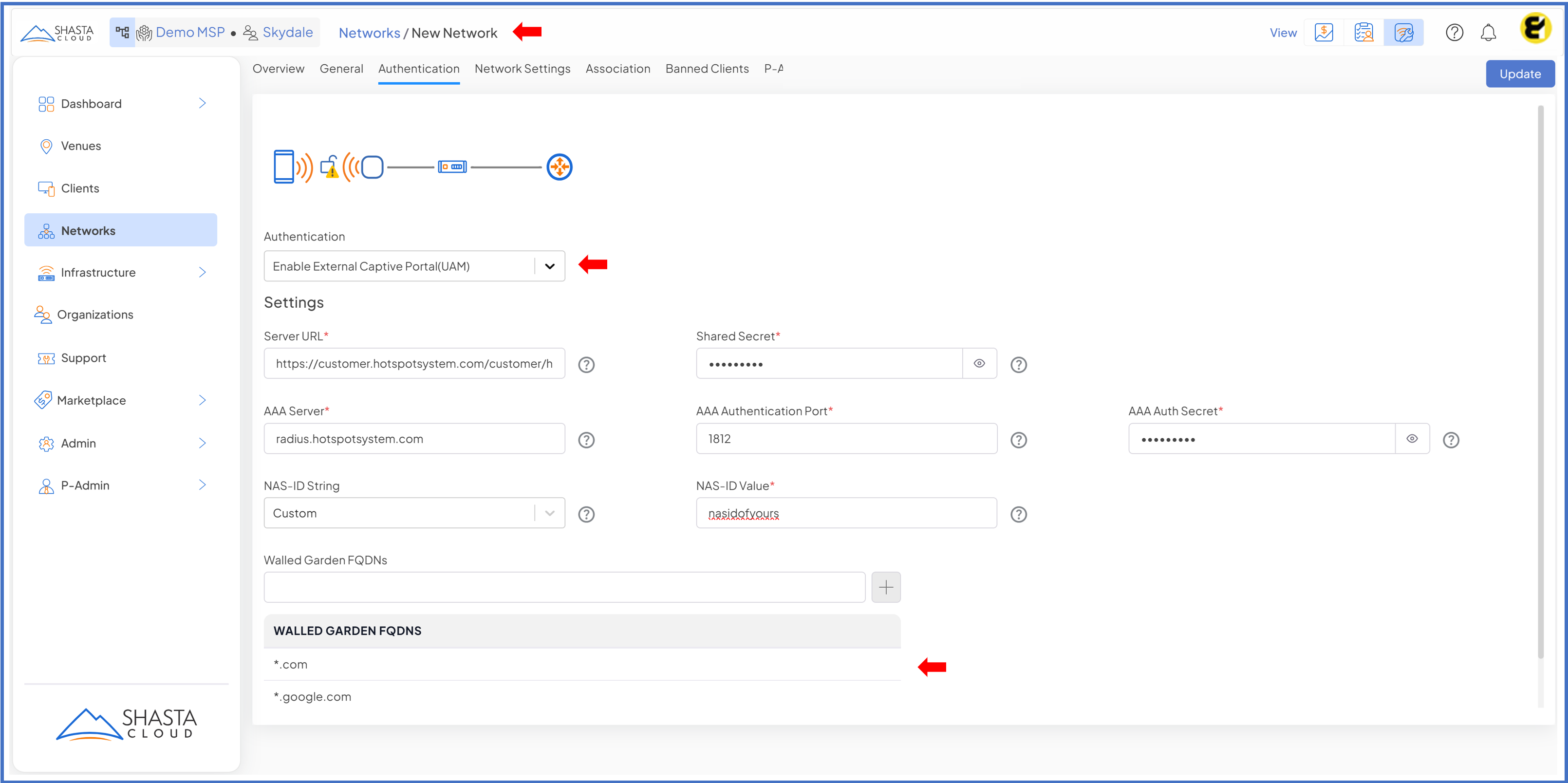Click the AAA Server input field
Image resolution: width=1568 pixels, height=783 pixels.
point(414,439)
